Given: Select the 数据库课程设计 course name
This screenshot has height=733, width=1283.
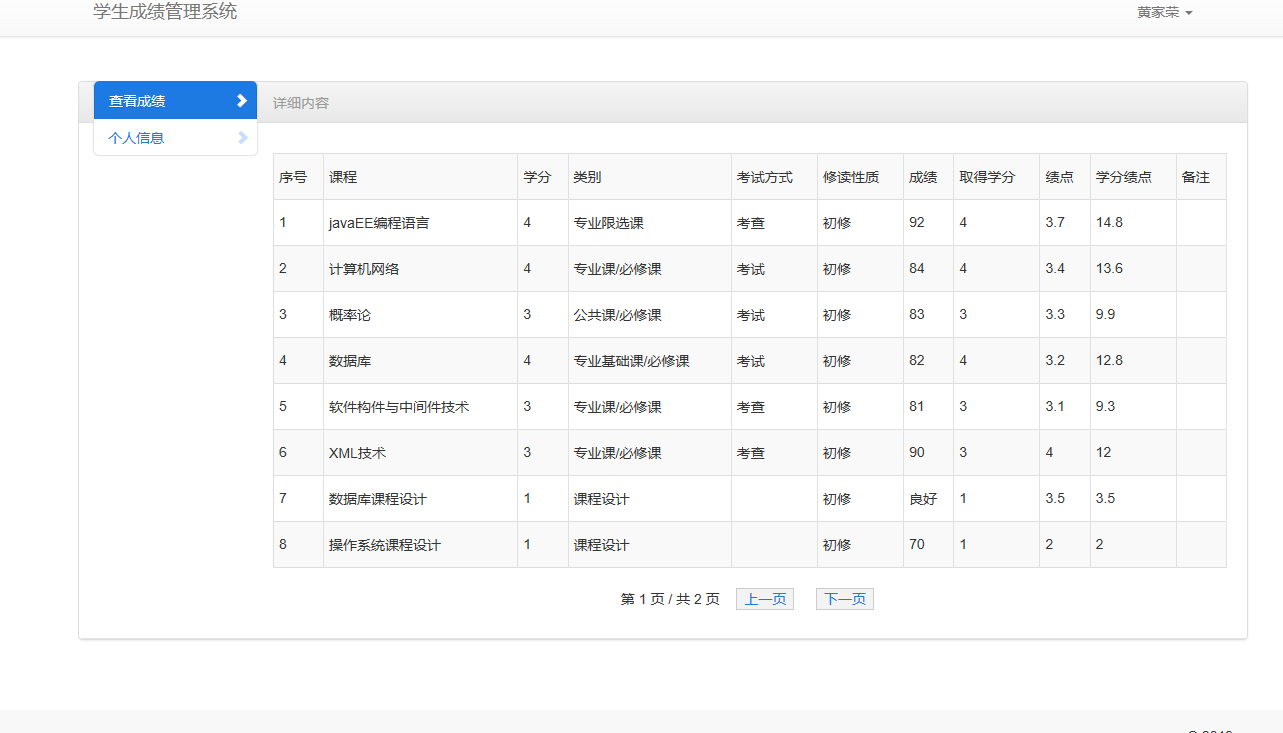Looking at the screenshot, I should 378,498.
